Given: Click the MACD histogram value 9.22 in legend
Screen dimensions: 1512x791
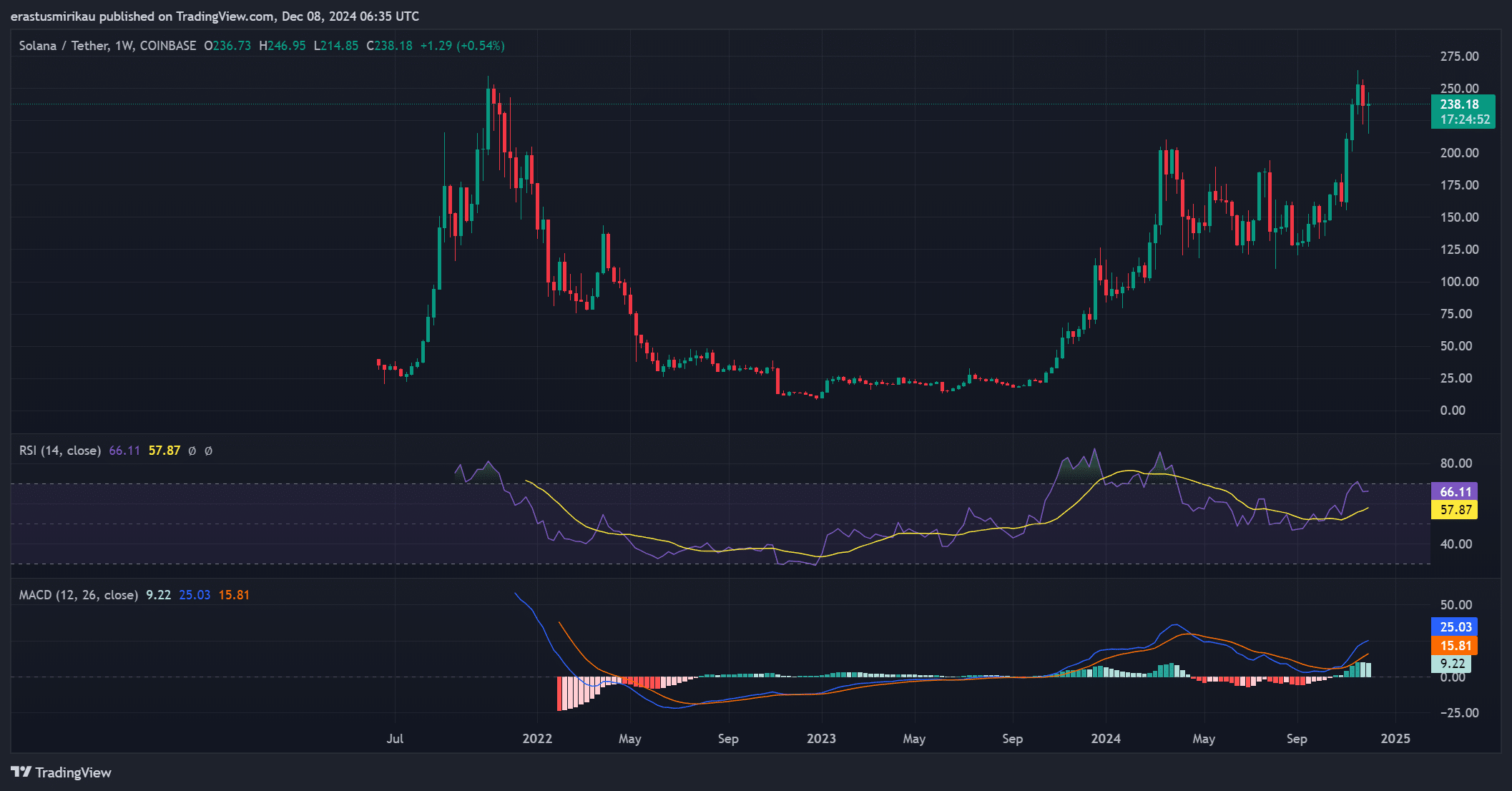Looking at the screenshot, I should click(159, 595).
